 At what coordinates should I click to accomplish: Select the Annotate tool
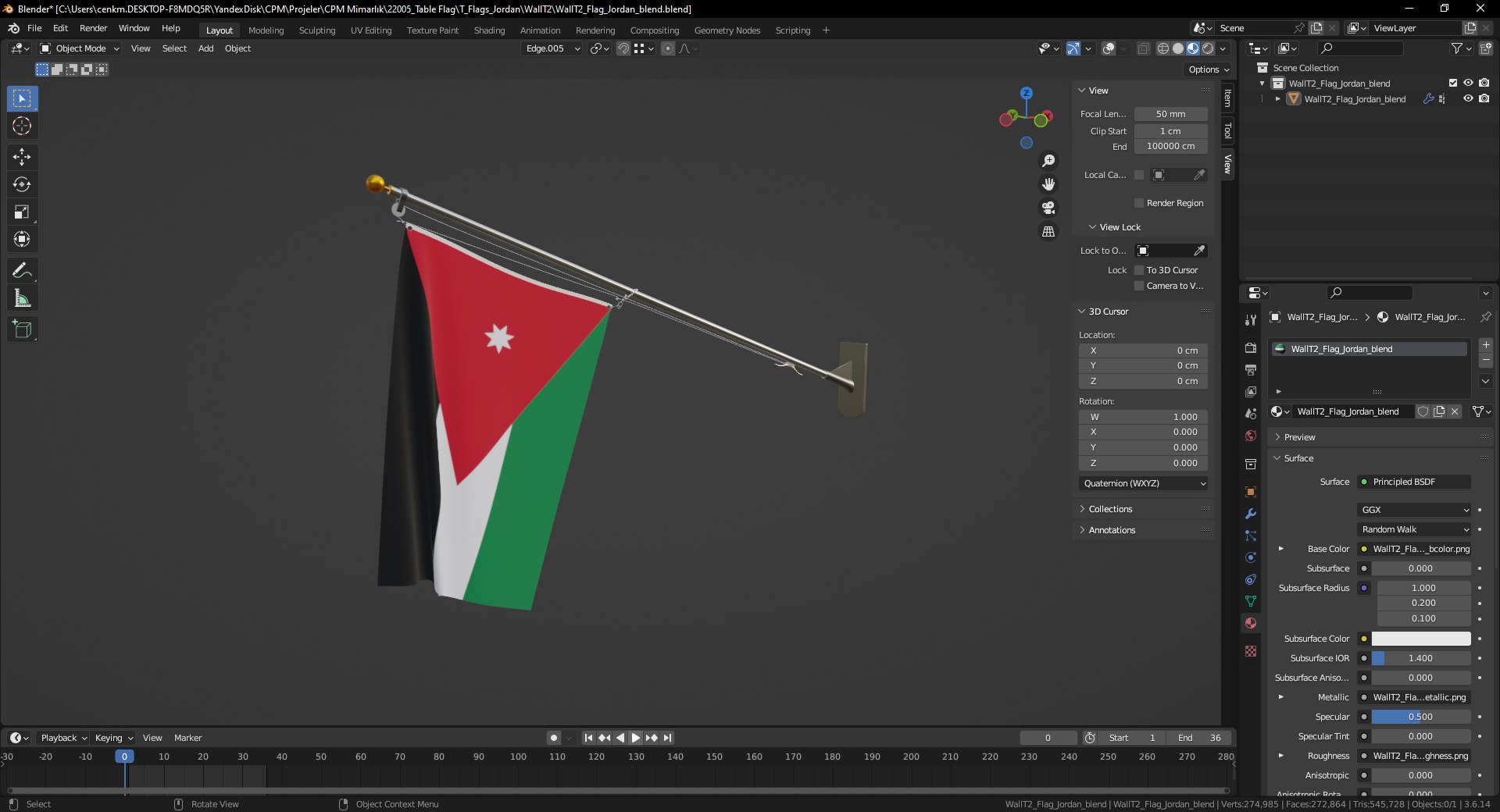click(x=22, y=271)
